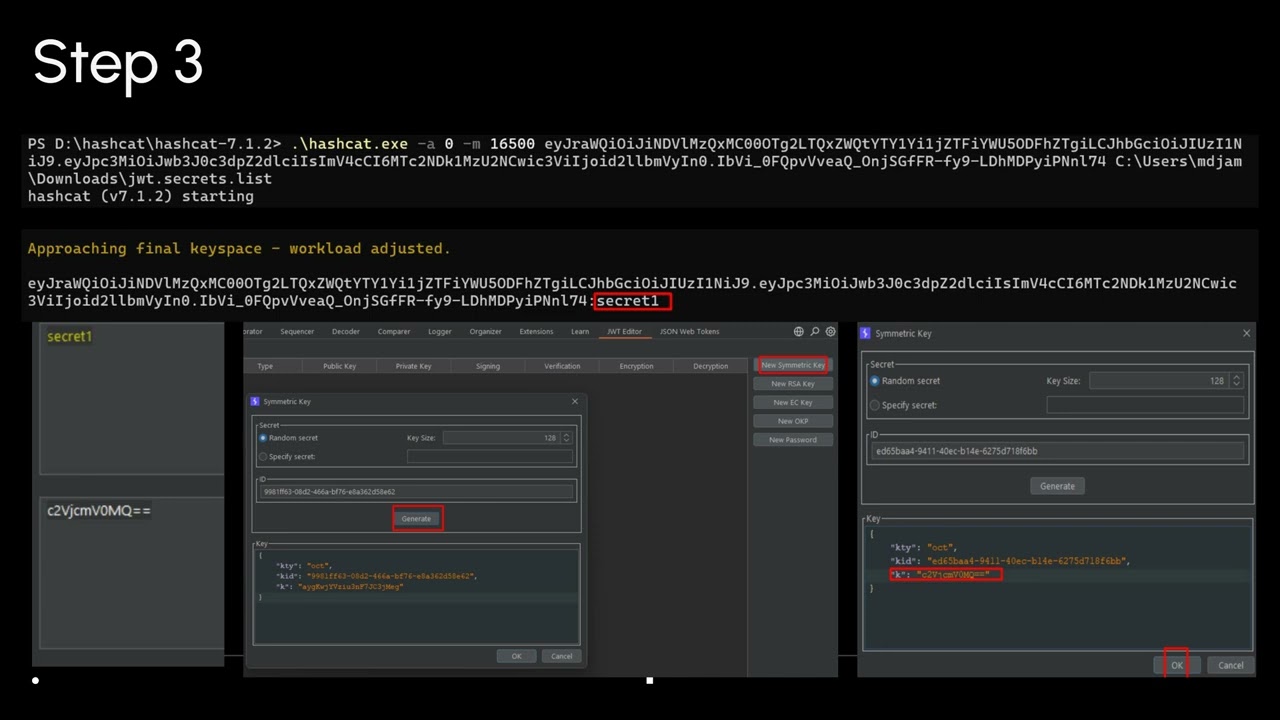1280x720 pixels.
Task: Click the left Symmetric Key dialog title icon
Action: click(x=255, y=401)
